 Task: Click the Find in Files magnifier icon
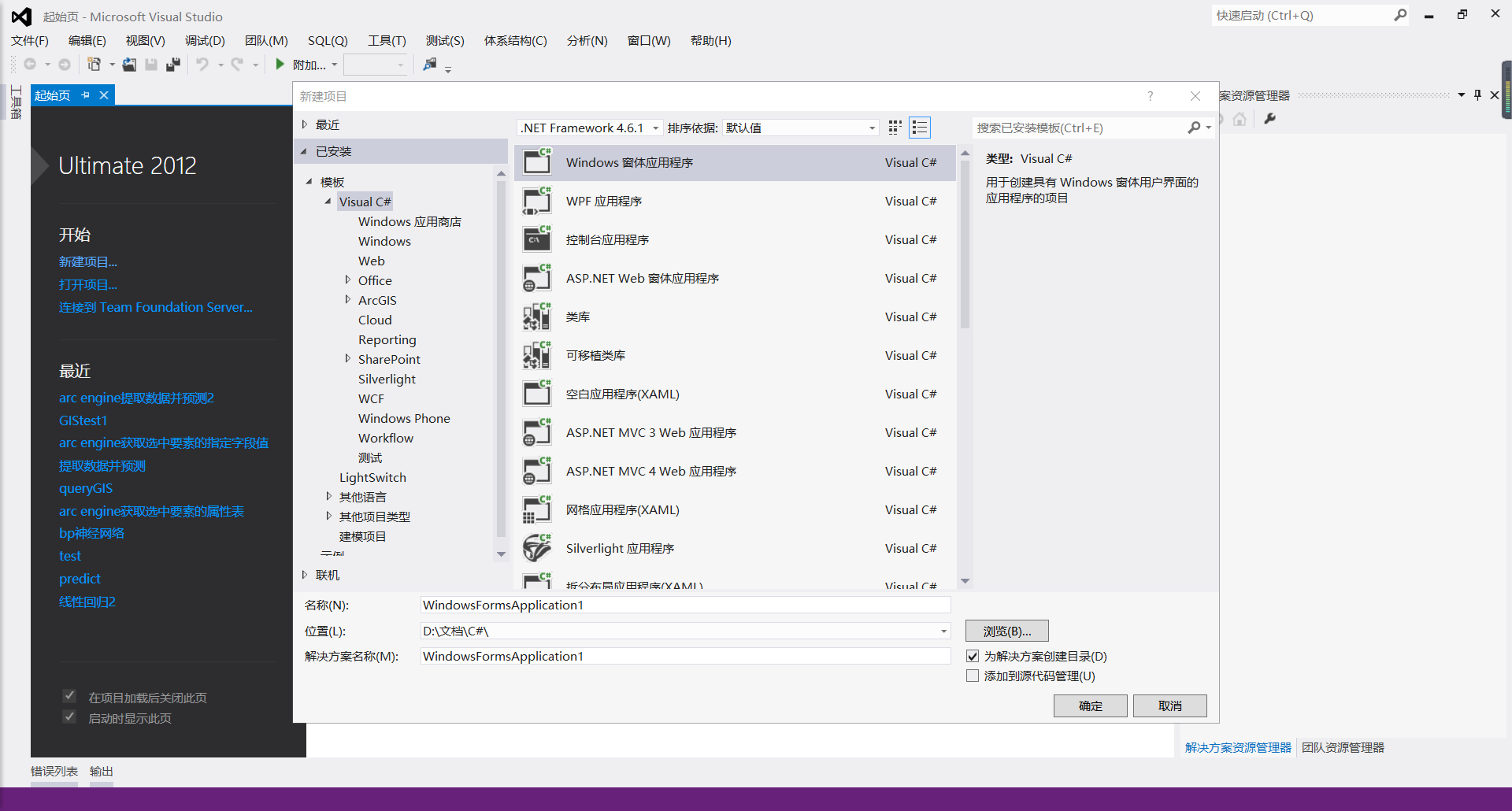point(432,65)
